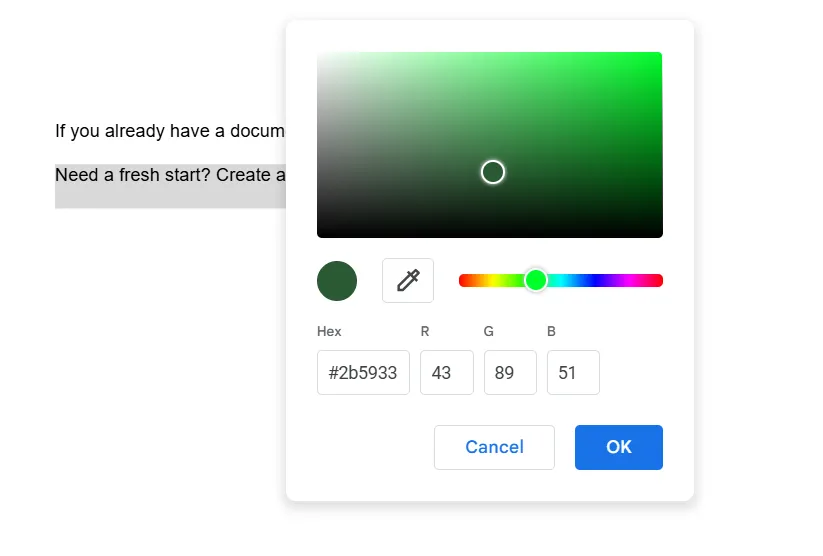Viewport: 823px width, 556px height.
Task: Select the B value field showing 51
Action: (x=573, y=372)
